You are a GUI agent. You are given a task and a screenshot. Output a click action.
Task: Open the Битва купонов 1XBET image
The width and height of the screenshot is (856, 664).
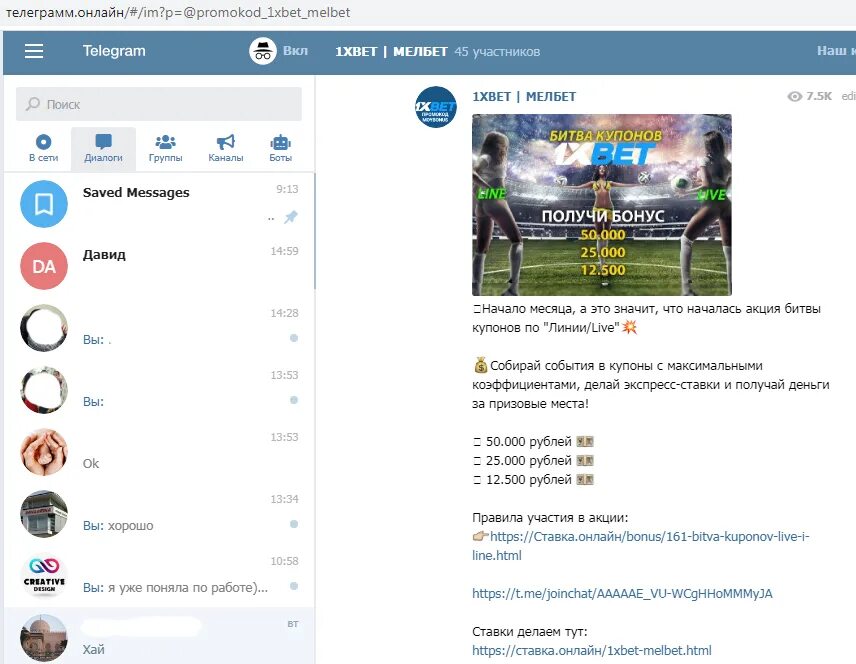(602, 205)
